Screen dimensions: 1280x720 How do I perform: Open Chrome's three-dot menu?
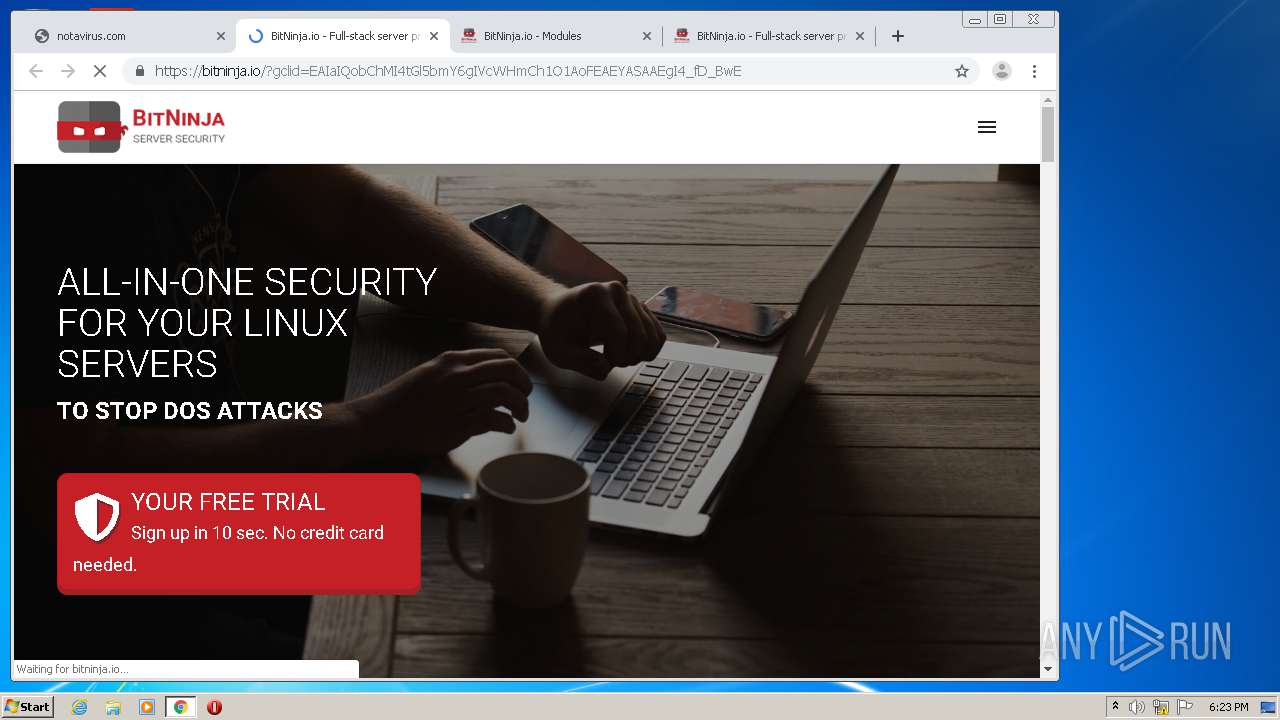tap(1034, 71)
